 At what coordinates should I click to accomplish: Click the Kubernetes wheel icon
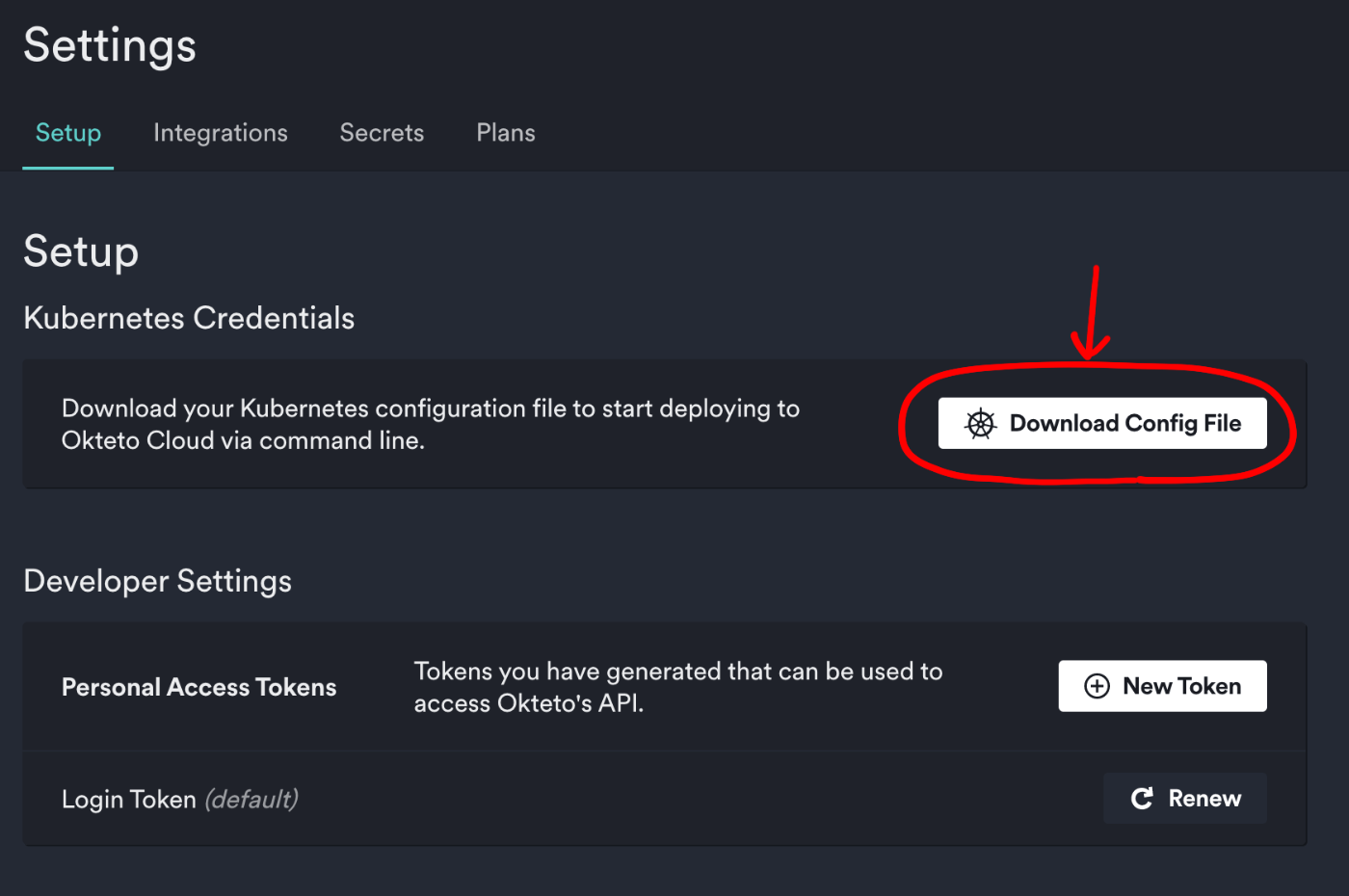(980, 424)
